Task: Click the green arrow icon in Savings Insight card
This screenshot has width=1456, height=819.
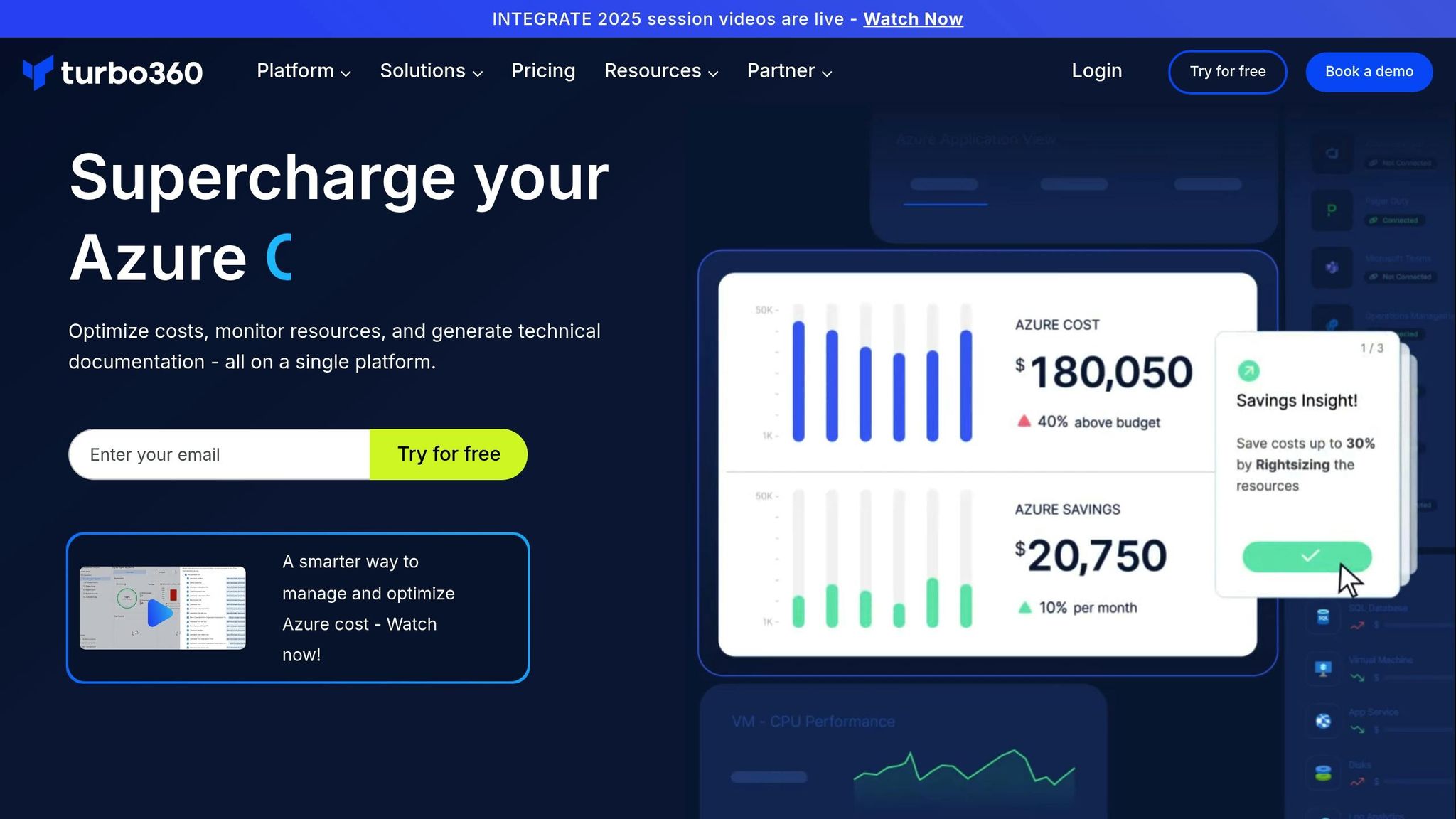Action: [1248, 370]
